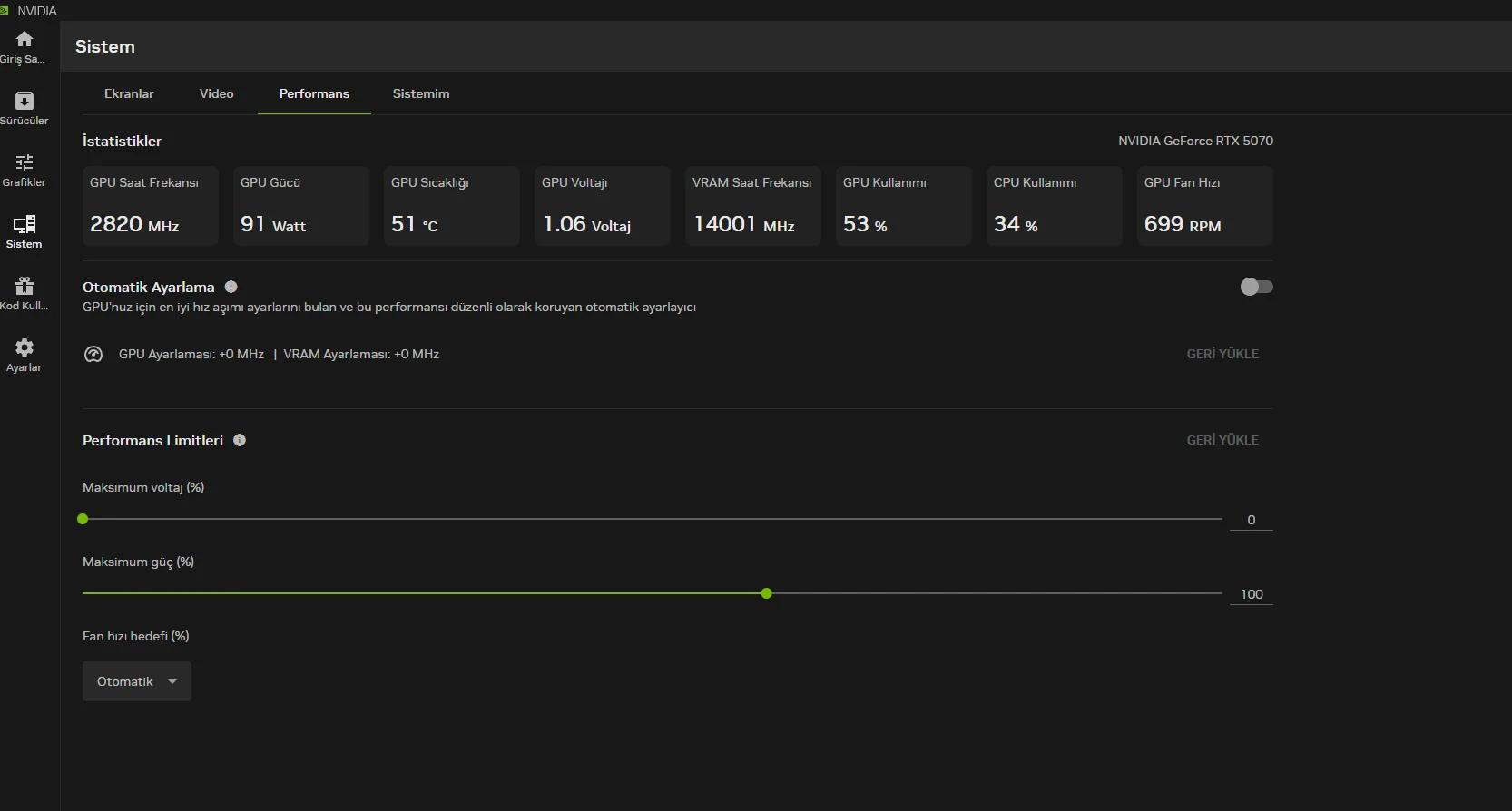Click the GPU Voltajı 1.06 Voltaj card
The width and height of the screenshot is (1512, 811).
click(x=603, y=206)
